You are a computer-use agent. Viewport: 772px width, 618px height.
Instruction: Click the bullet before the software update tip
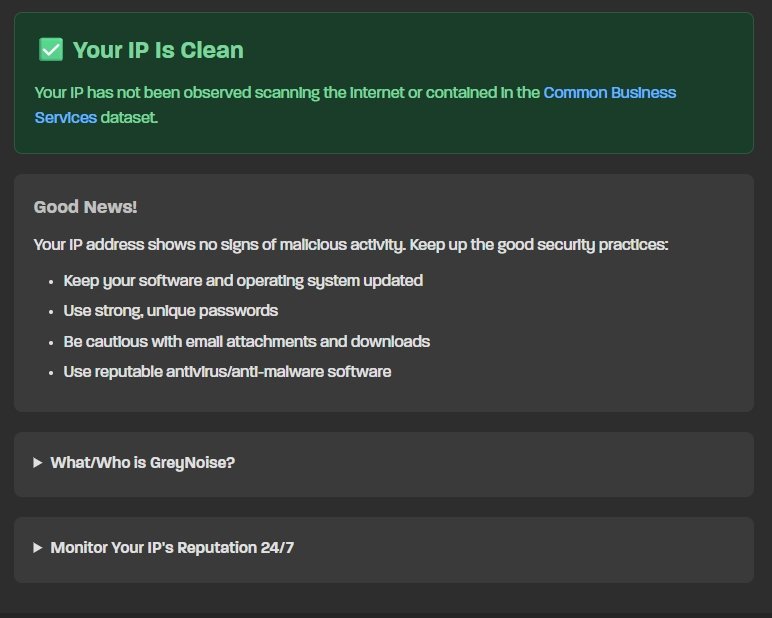pos(51,281)
